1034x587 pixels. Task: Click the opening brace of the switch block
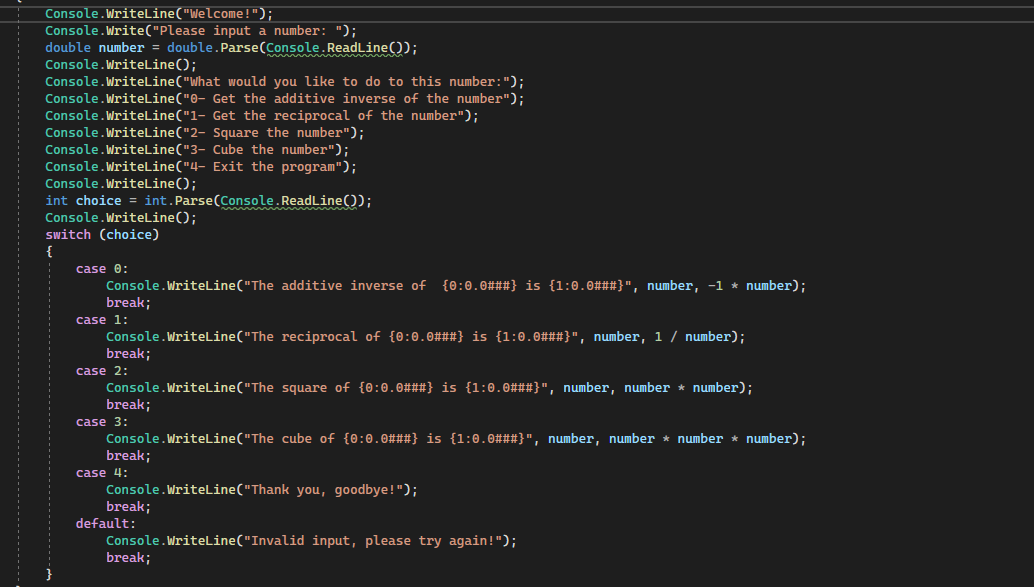[x=48, y=251]
